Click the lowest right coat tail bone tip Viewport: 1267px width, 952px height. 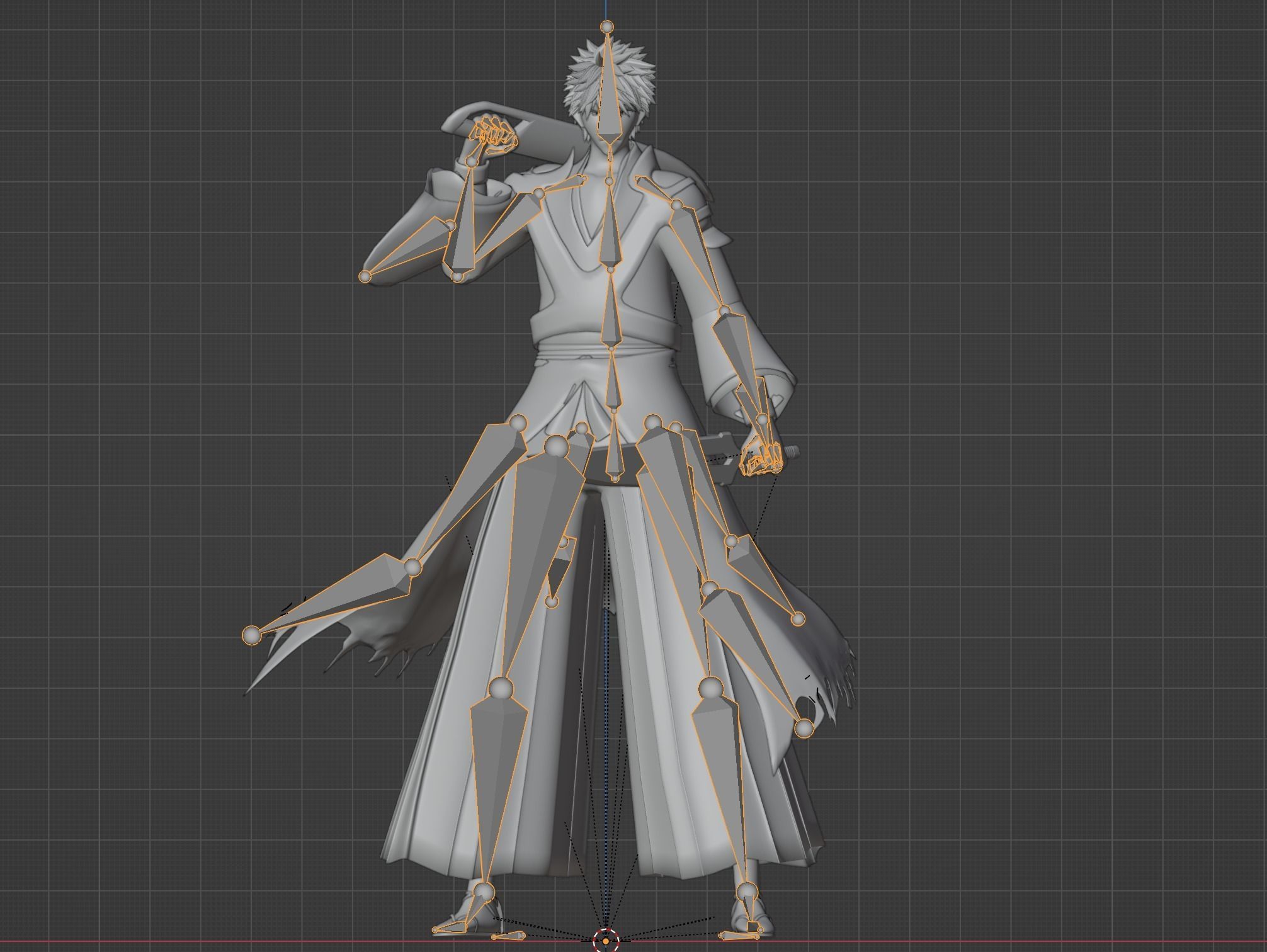pyautogui.click(x=804, y=728)
